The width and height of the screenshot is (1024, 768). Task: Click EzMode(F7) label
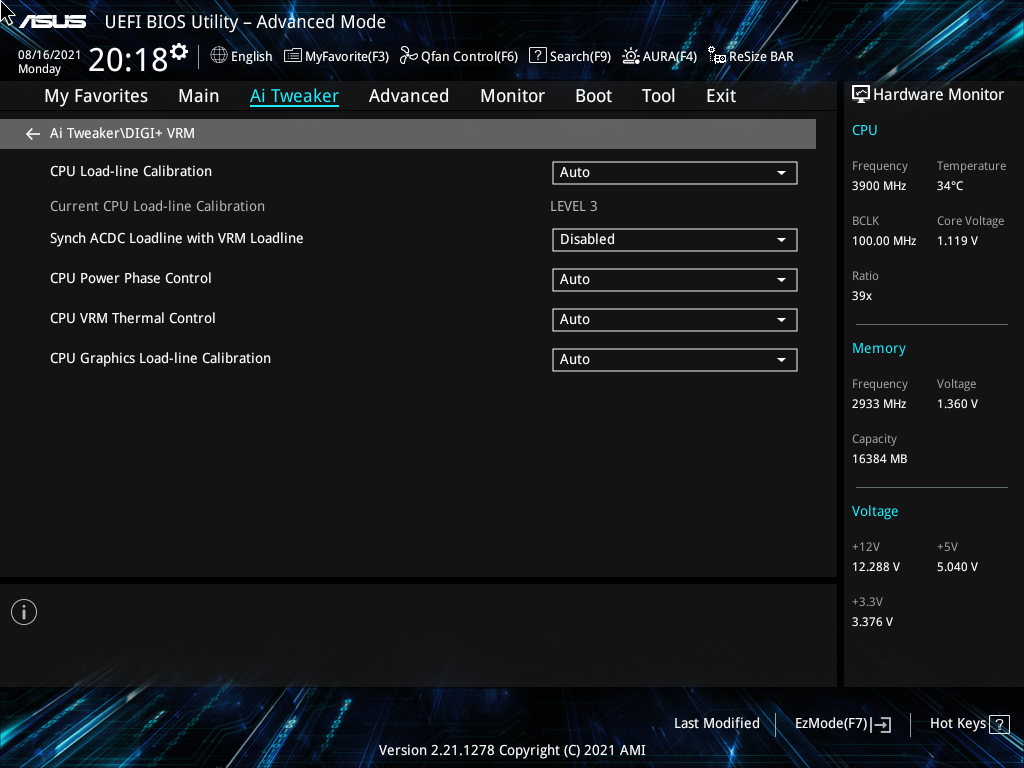[831, 724]
